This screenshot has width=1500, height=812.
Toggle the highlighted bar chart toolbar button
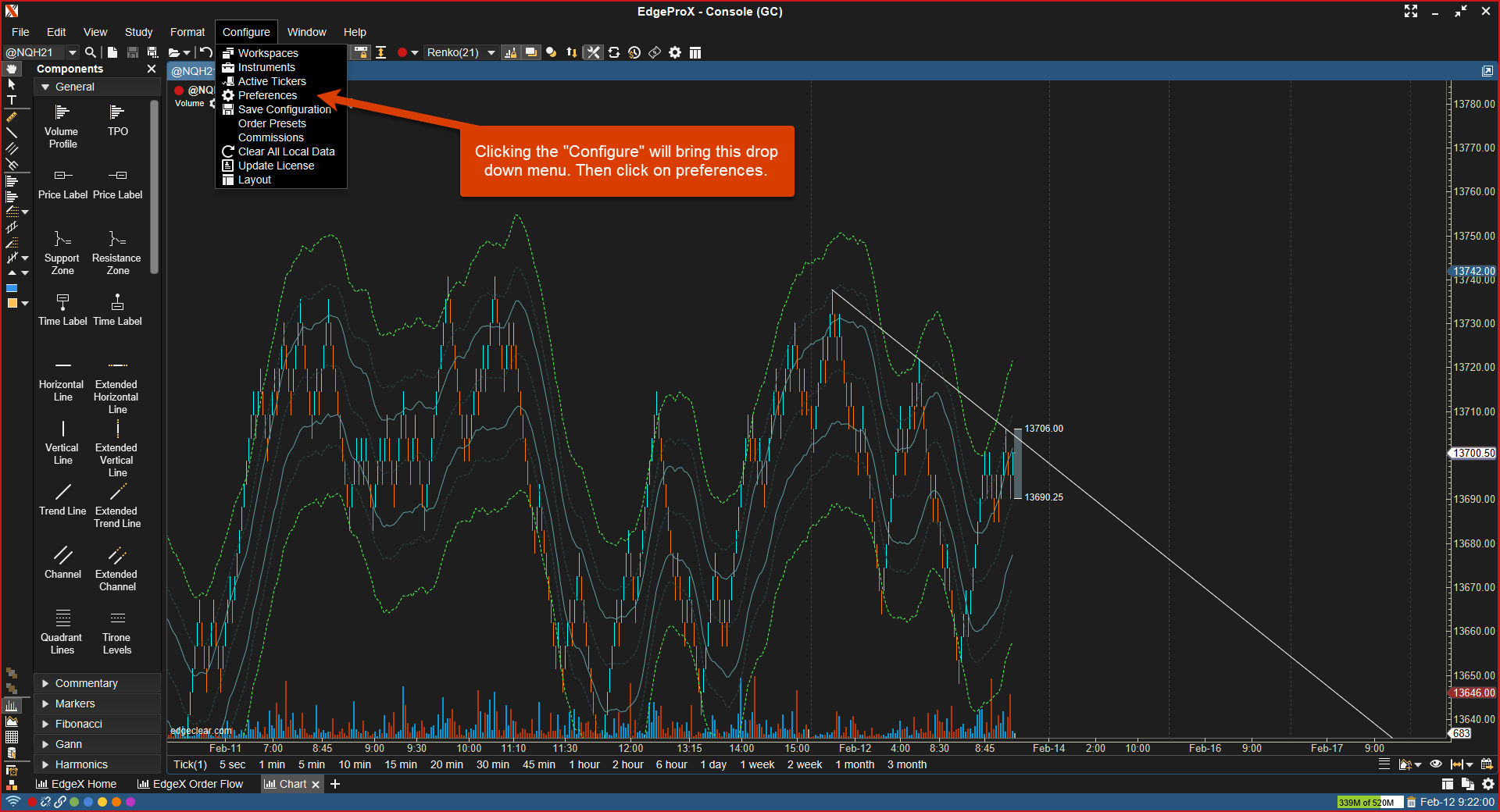click(x=511, y=52)
